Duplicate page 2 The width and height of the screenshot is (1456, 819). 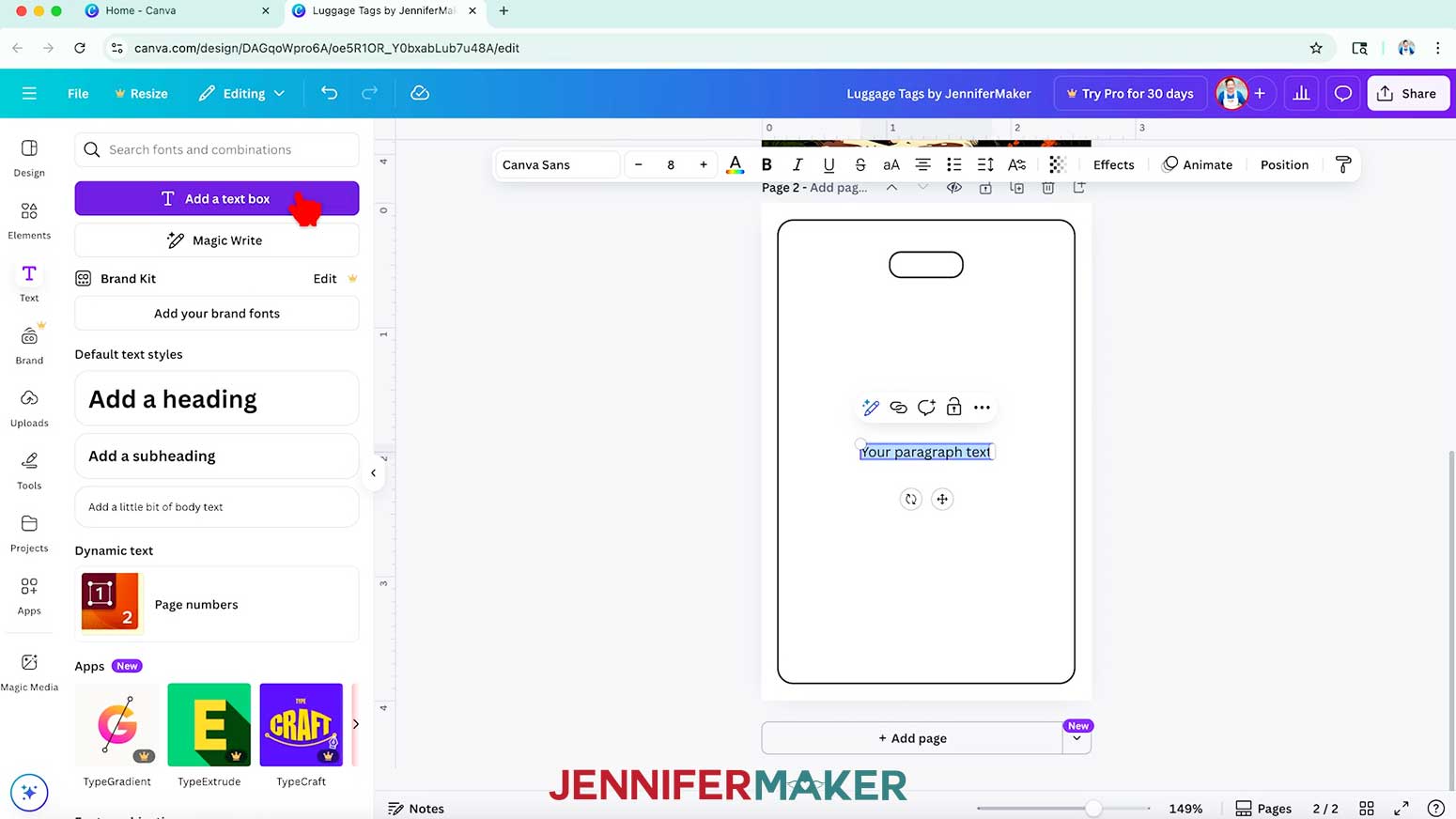click(x=1016, y=188)
